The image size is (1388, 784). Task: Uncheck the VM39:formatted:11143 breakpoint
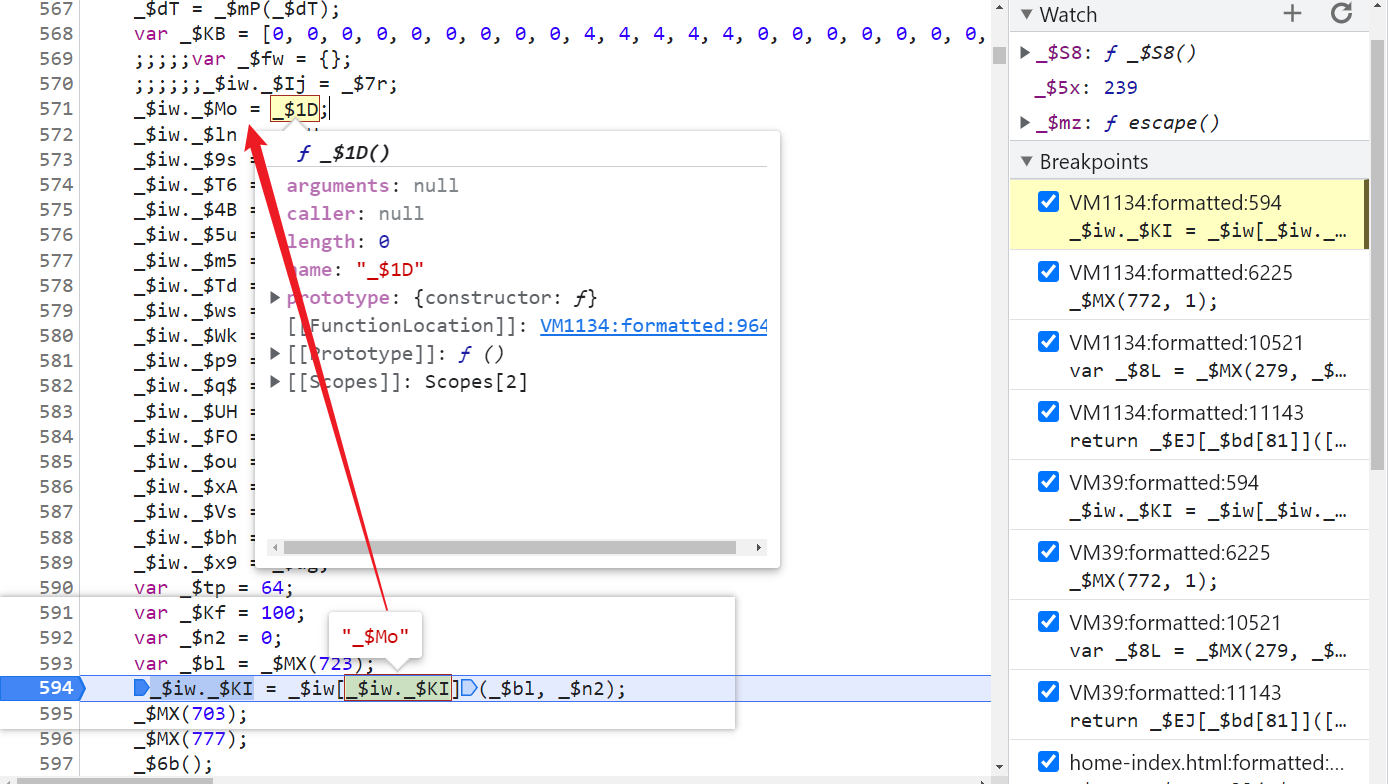[x=1048, y=692]
